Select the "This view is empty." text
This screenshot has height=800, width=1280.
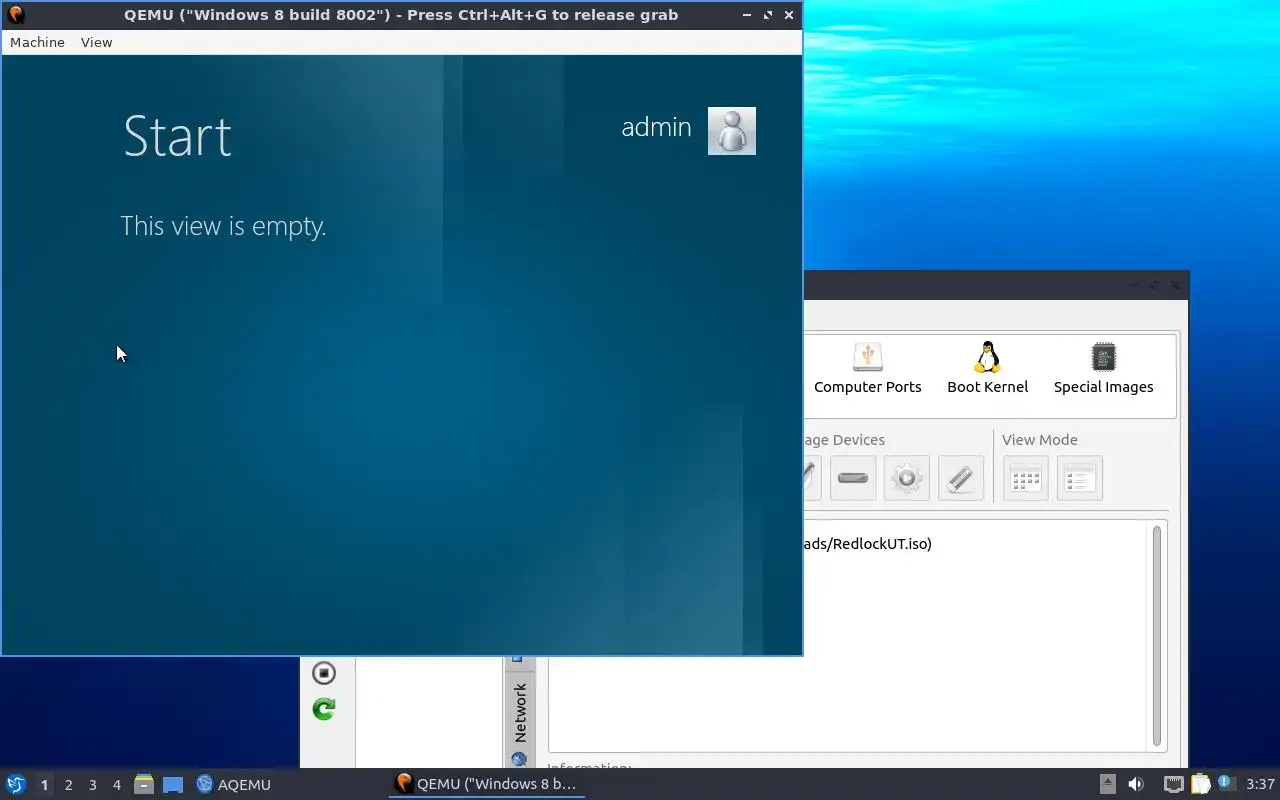click(223, 226)
